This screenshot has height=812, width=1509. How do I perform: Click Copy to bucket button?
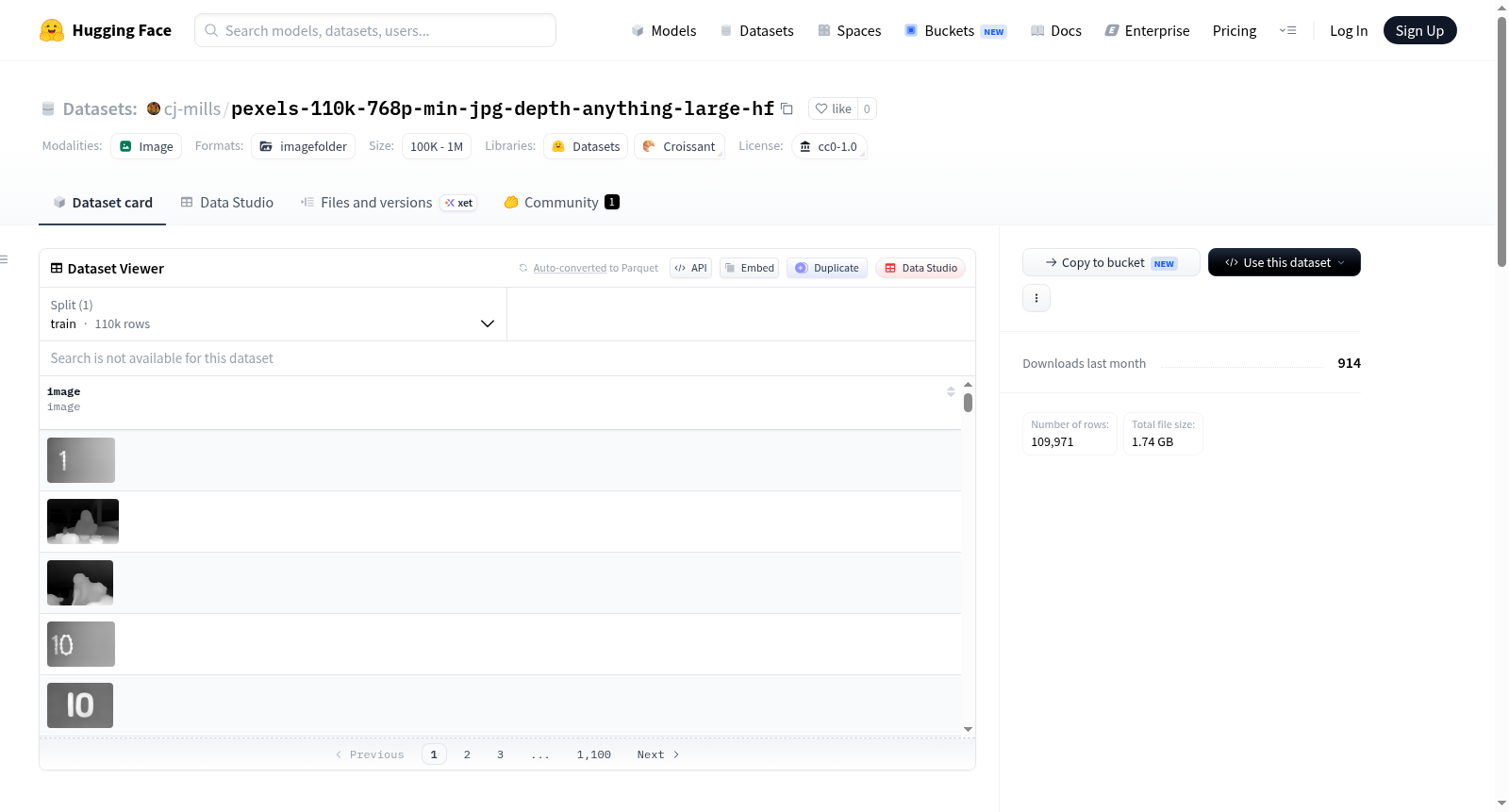pyautogui.click(x=1111, y=262)
